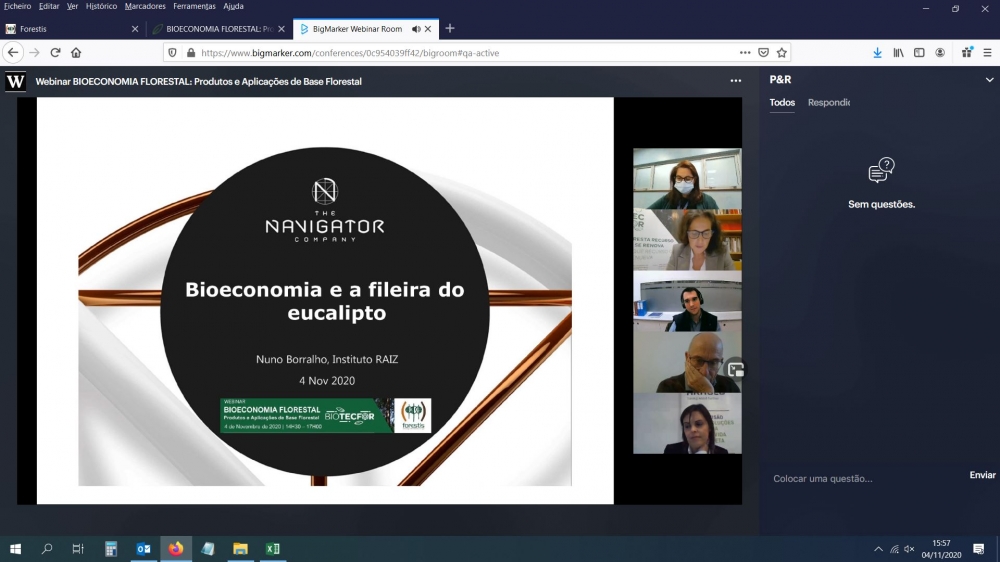Select the Todos tab in P&R
This screenshot has width=1000, height=562.
(x=782, y=103)
